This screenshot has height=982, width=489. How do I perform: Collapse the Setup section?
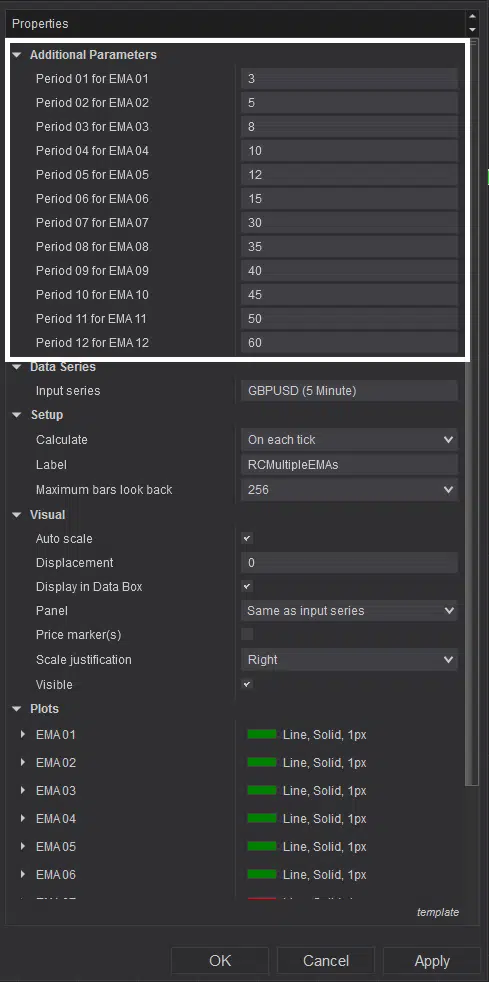click(x=17, y=415)
